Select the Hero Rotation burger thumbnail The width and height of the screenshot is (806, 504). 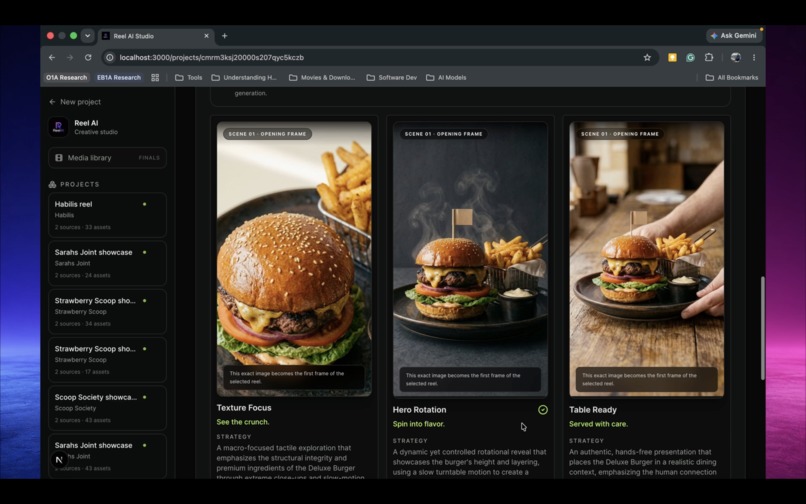coord(470,259)
